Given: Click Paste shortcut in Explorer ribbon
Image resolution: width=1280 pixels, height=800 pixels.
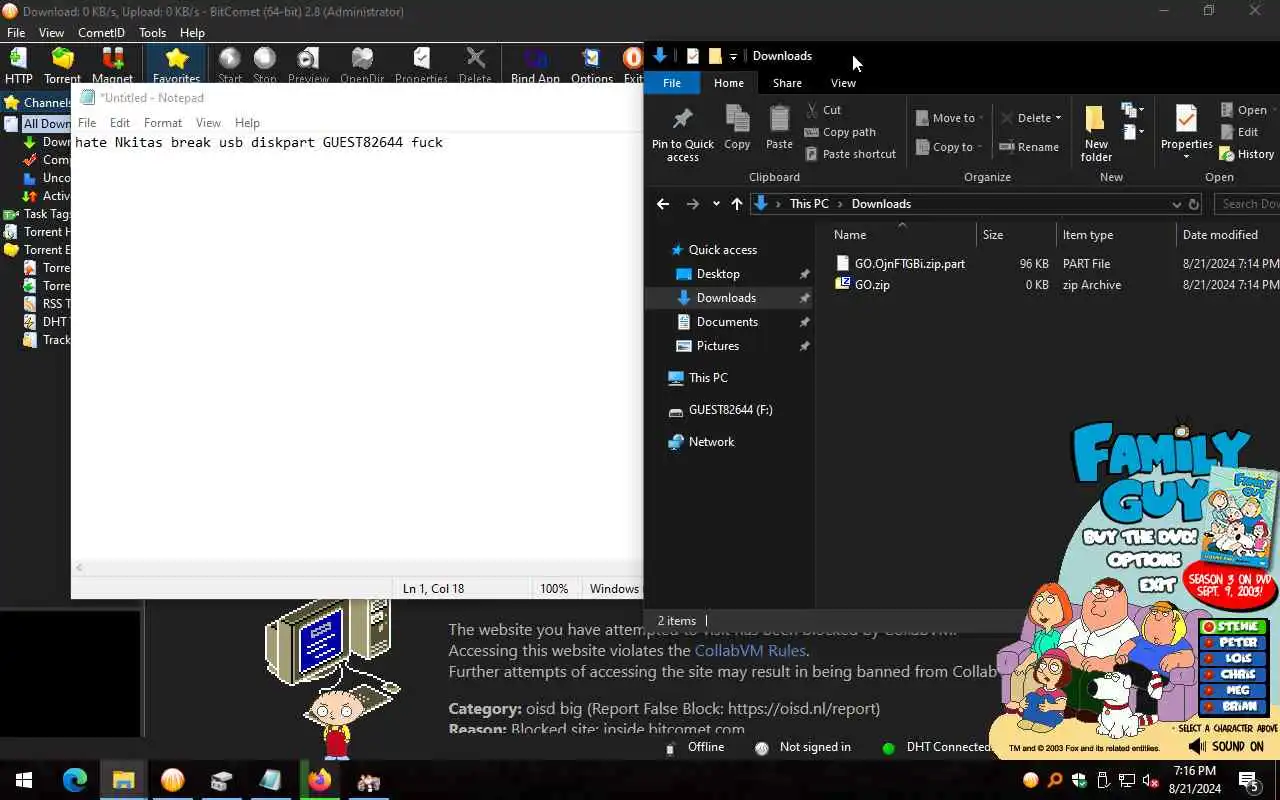Looking at the screenshot, I should [850, 154].
